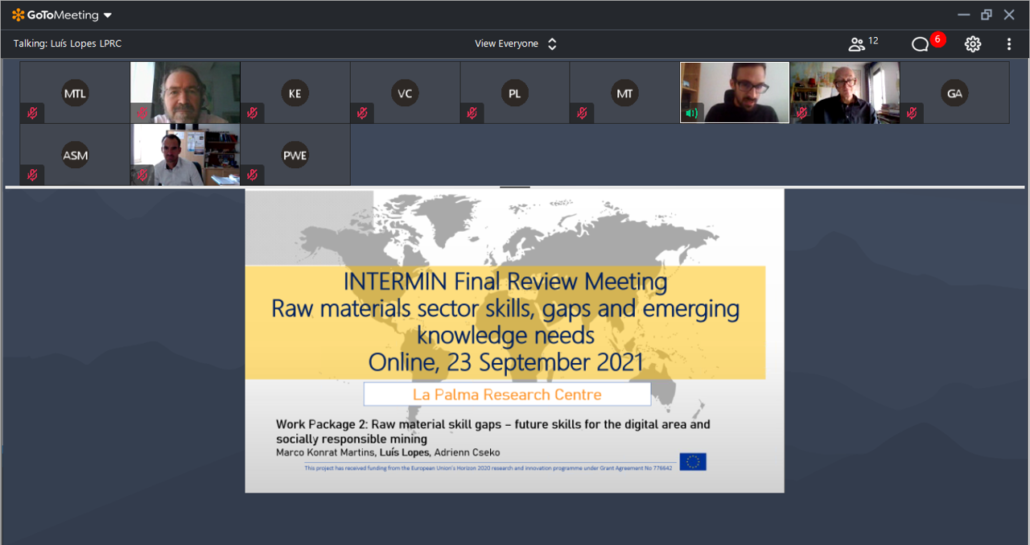The width and height of the screenshot is (1030, 545).
Task: Click the GA participant avatar
Action: 955,93
